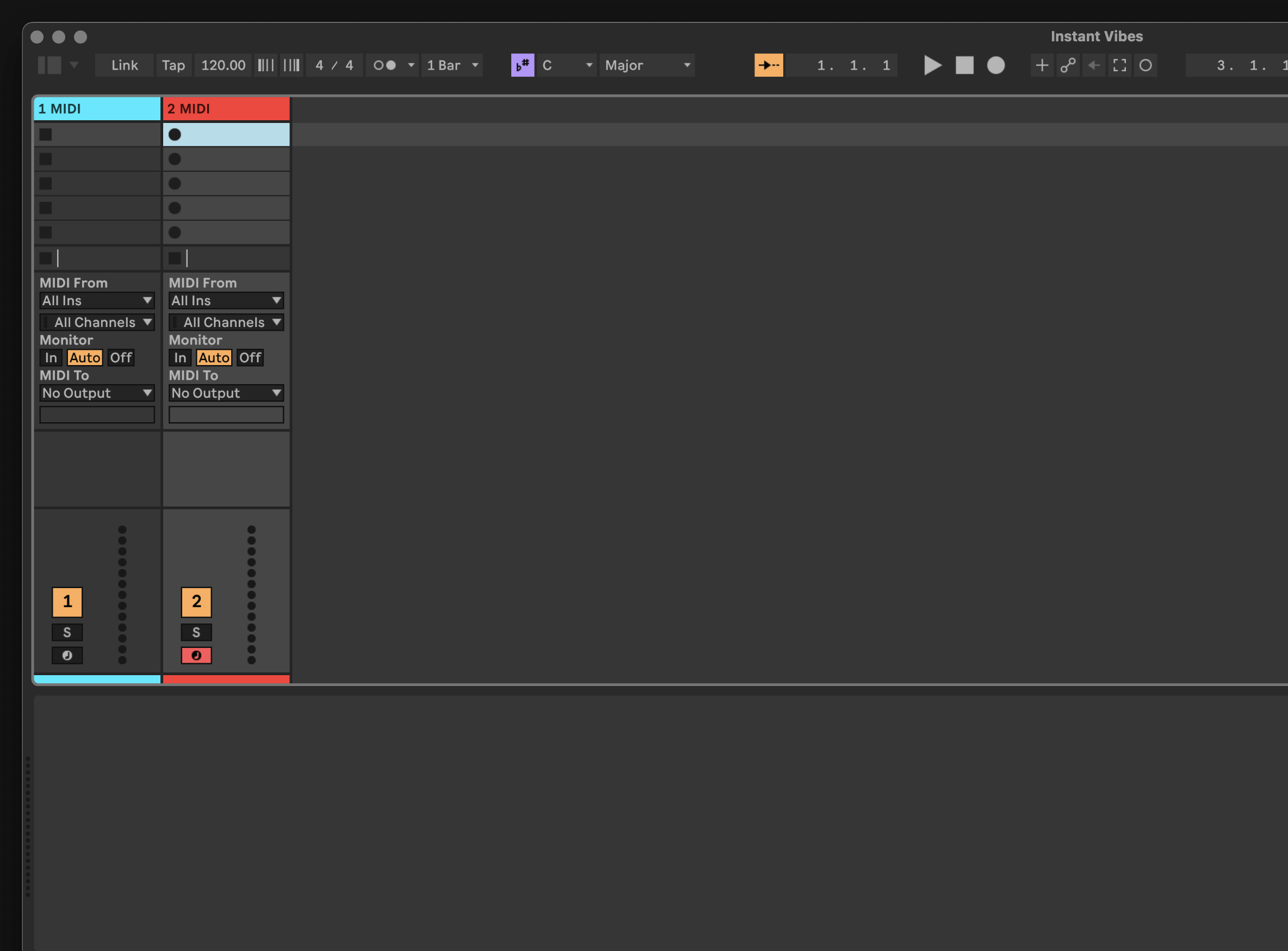This screenshot has width=1288, height=951.
Task: Open track 2 All Channels dropdown
Action: tap(226, 323)
